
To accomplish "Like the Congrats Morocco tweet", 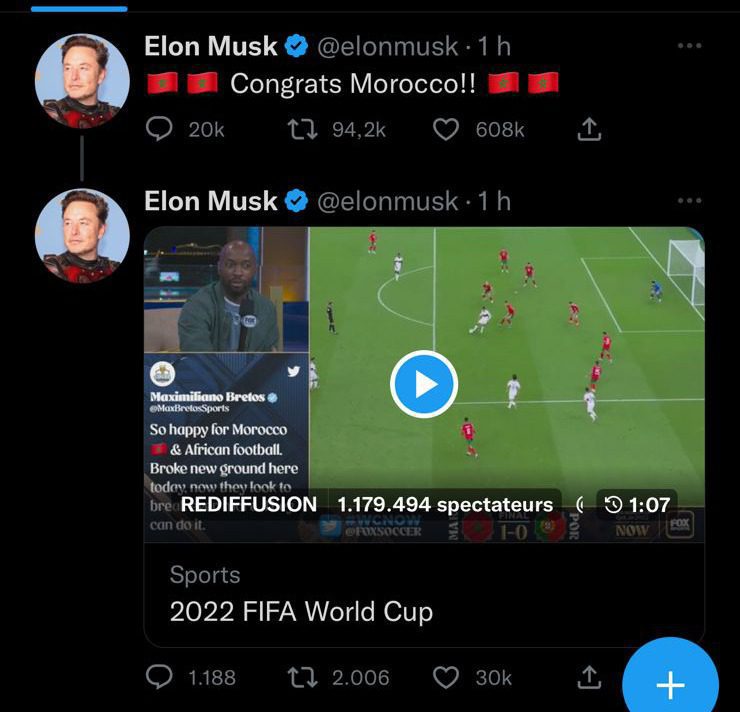I will [x=447, y=129].
